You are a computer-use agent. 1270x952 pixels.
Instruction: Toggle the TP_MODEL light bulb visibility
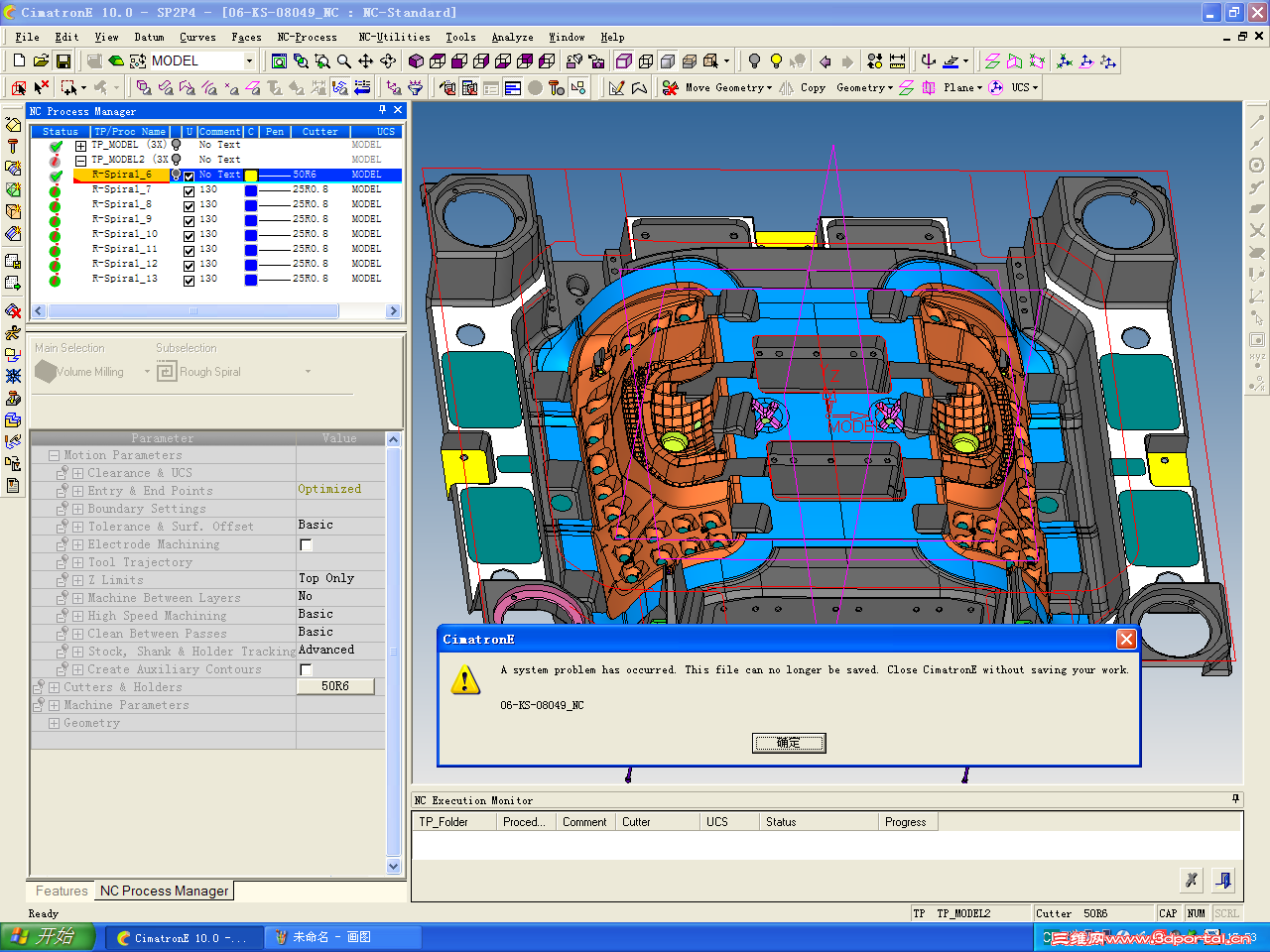tap(177, 145)
